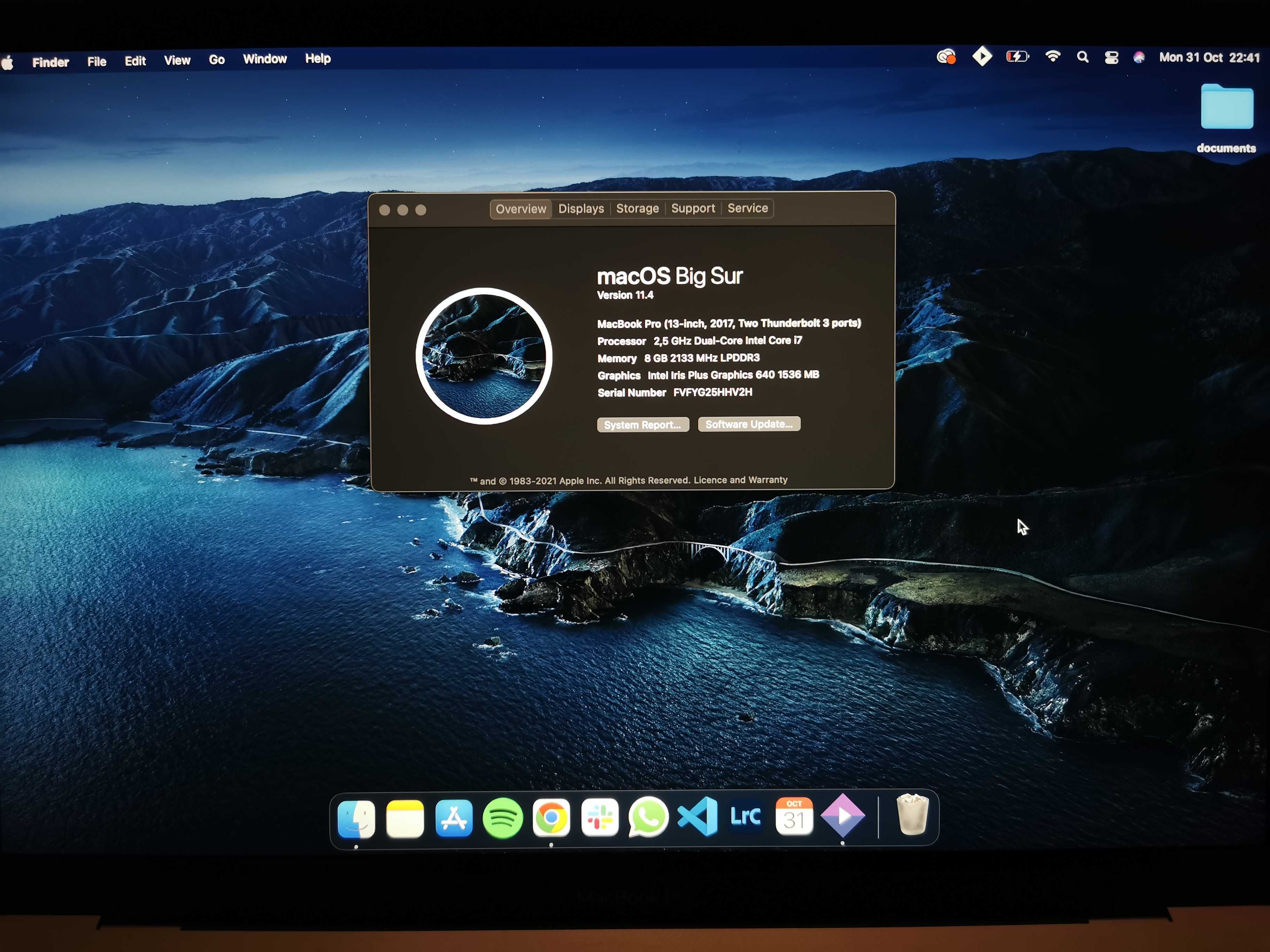Open the Calendar app showing 31
1270x952 pixels.
[x=794, y=816]
